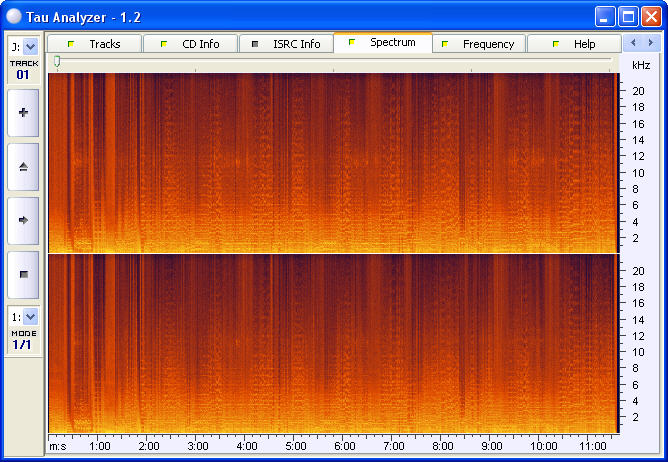Click the 5:00 mark on time axis

(x=295, y=445)
